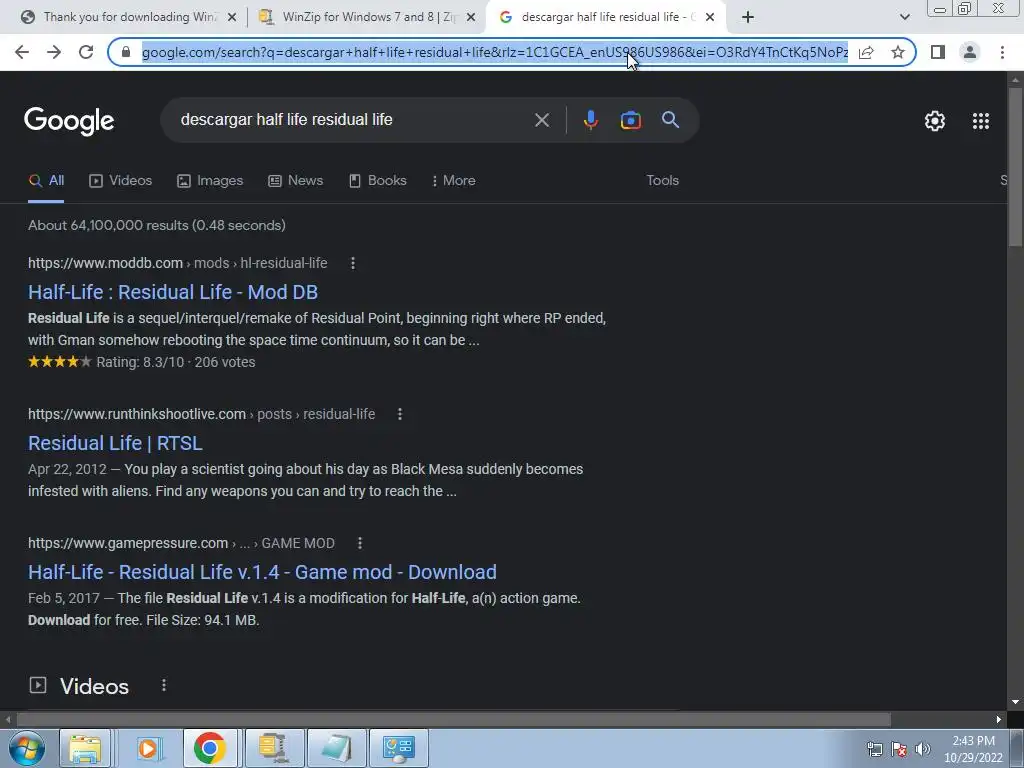The width and height of the screenshot is (1024, 768).
Task: Open 'Half-Life - Residual Life v.1.4' download link
Action: (262, 572)
